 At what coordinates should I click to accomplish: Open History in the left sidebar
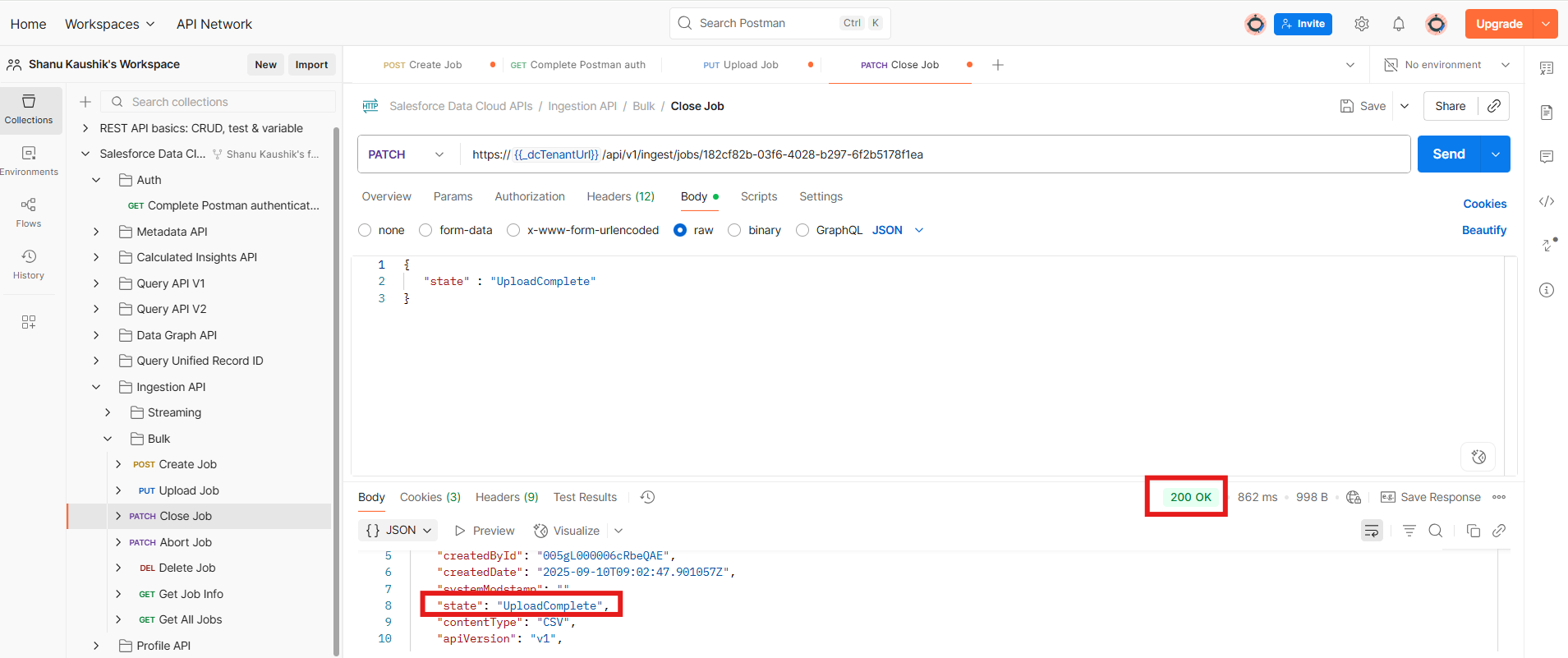tap(29, 264)
